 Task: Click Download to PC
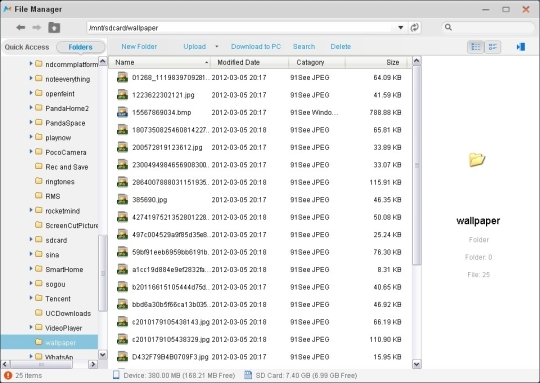256,46
